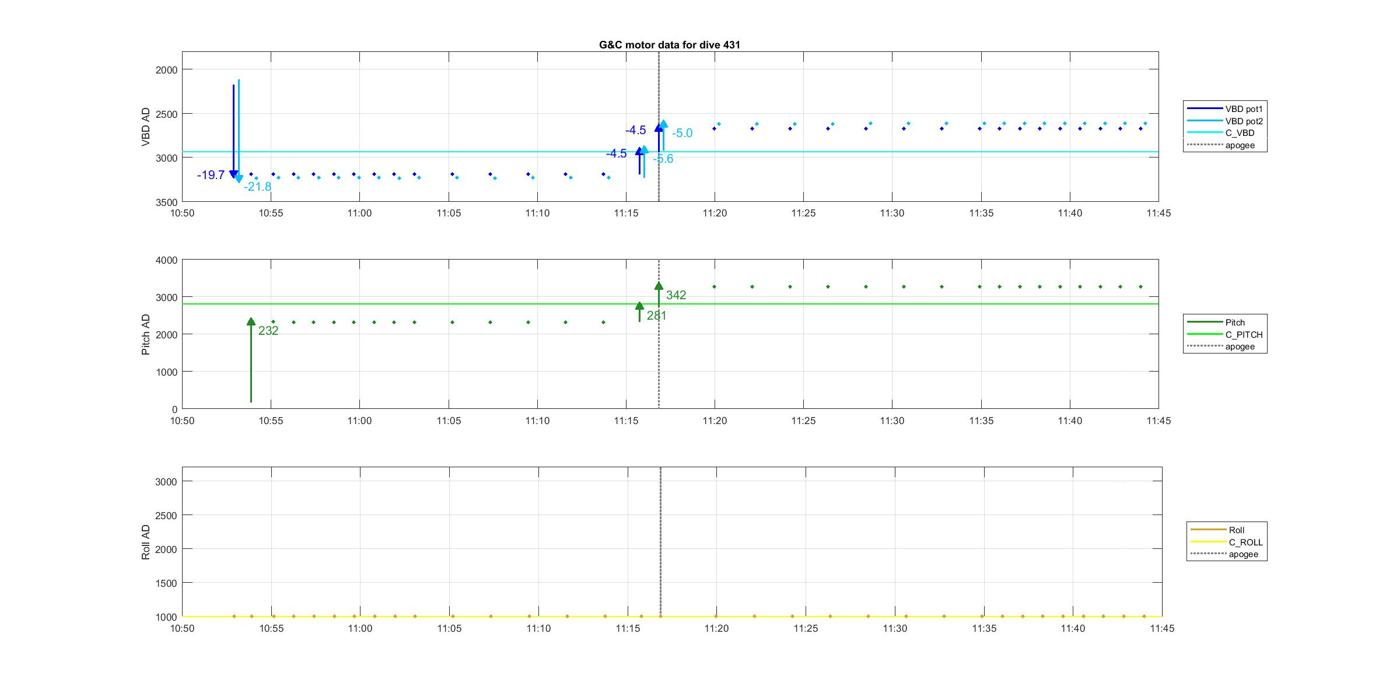This screenshot has width=1400, height=693.
Task: Click the 'VBD AD' y-axis label
Action: 146,127
